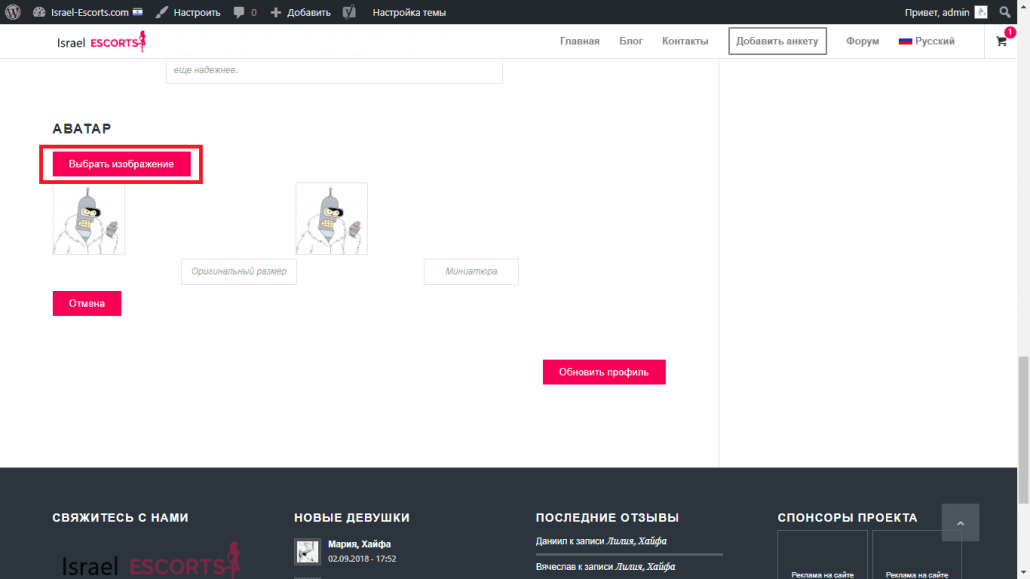Click the admin avatar in admin bar
The image size is (1030, 579).
click(x=981, y=12)
